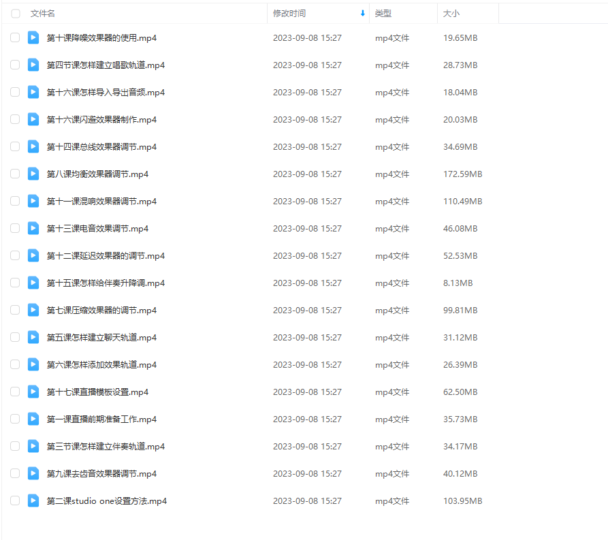Click video icon of 第二课studio one设置方法.mp4

click(x=33, y=500)
